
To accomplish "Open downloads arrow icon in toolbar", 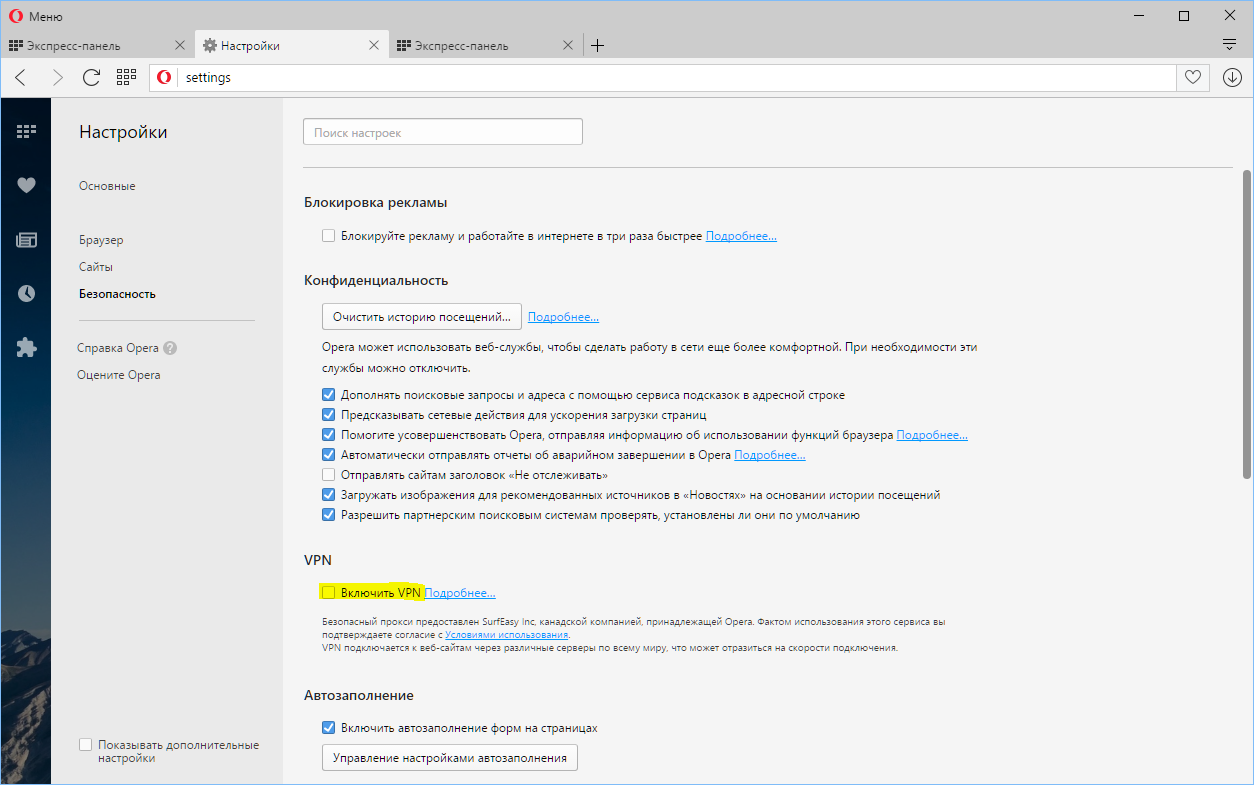I will pos(1231,77).
